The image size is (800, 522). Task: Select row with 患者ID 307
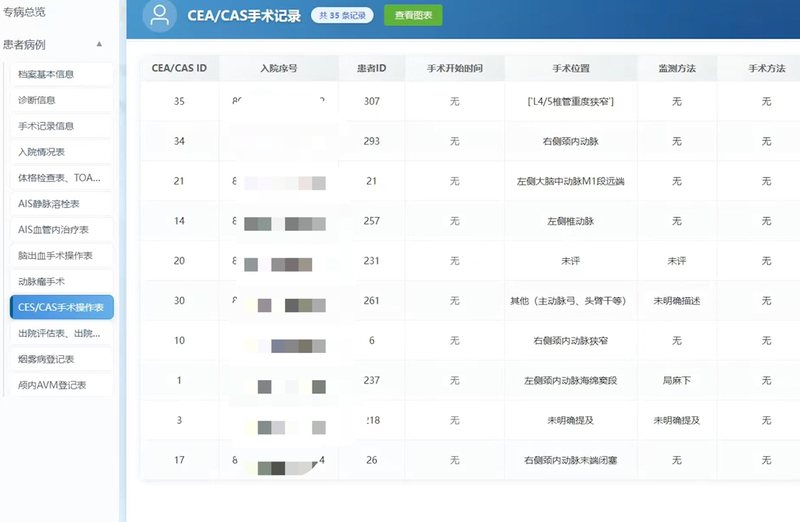pyautogui.click(x=470, y=101)
